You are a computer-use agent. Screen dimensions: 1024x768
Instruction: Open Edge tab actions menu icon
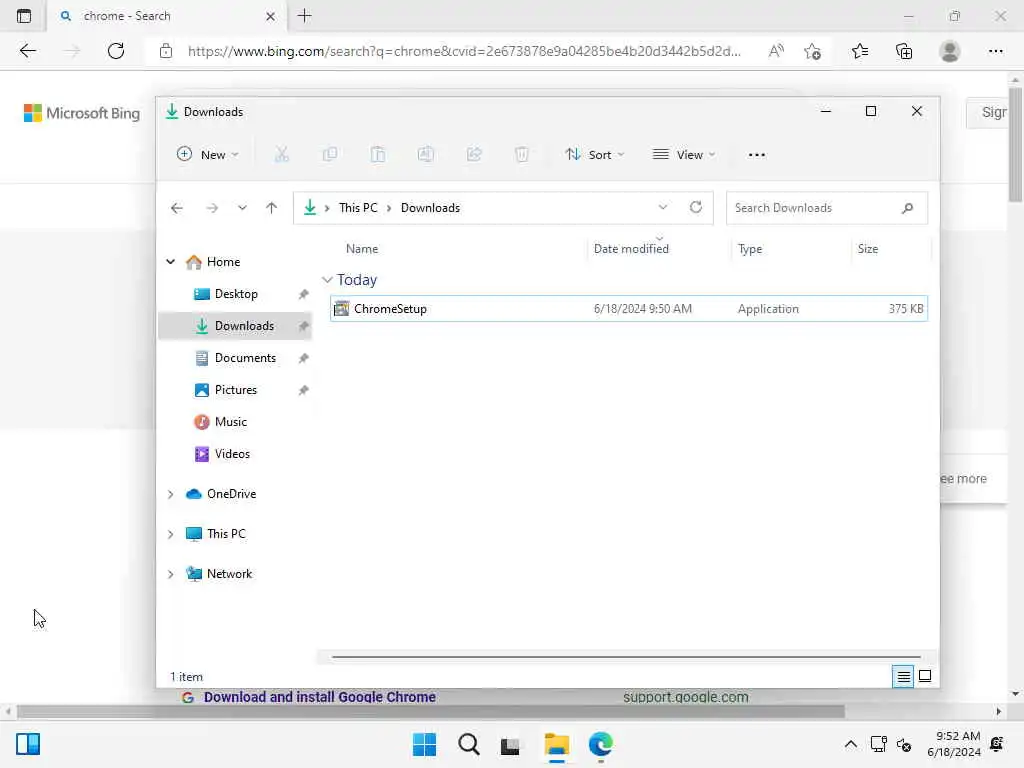[x=24, y=16]
